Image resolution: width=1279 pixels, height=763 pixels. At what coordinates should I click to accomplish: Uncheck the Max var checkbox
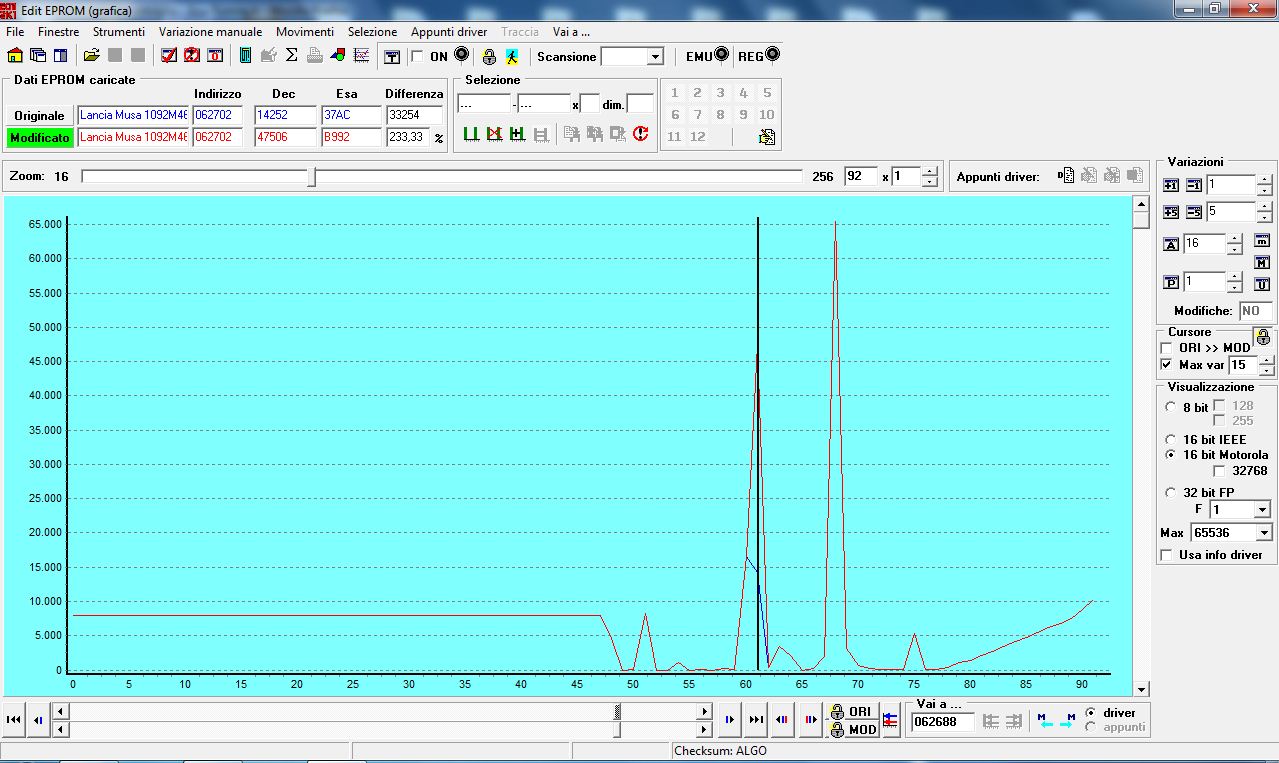1166,365
